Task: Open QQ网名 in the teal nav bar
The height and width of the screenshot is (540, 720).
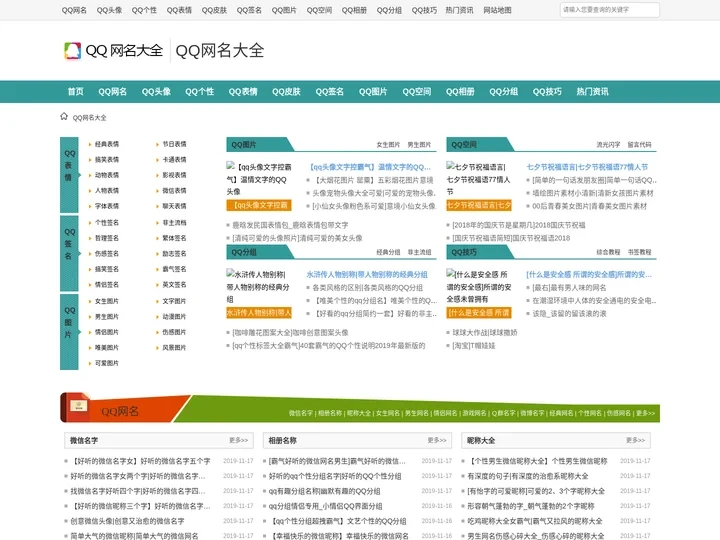Action: 112,91
